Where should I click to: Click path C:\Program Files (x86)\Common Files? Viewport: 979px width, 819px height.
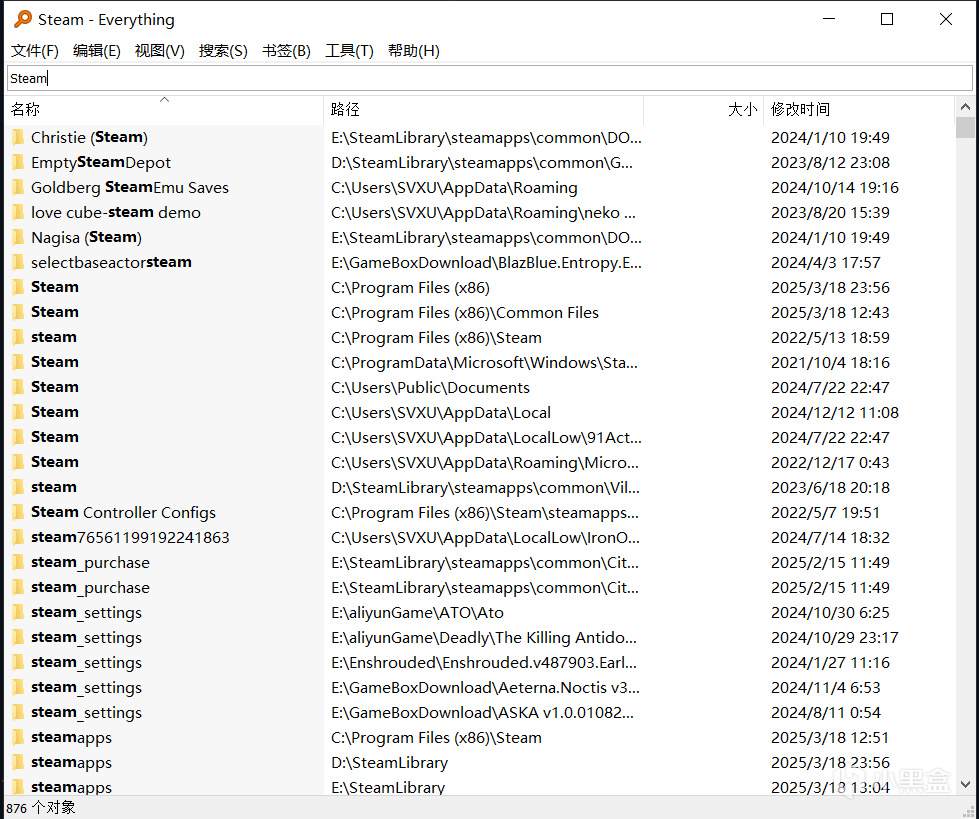[x=465, y=312]
